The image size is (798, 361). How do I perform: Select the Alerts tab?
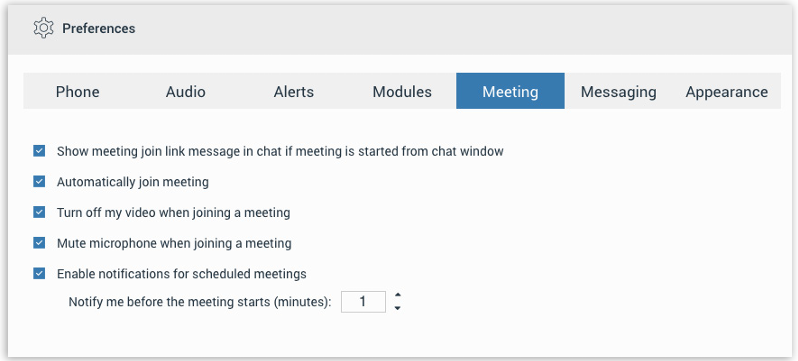coord(294,92)
